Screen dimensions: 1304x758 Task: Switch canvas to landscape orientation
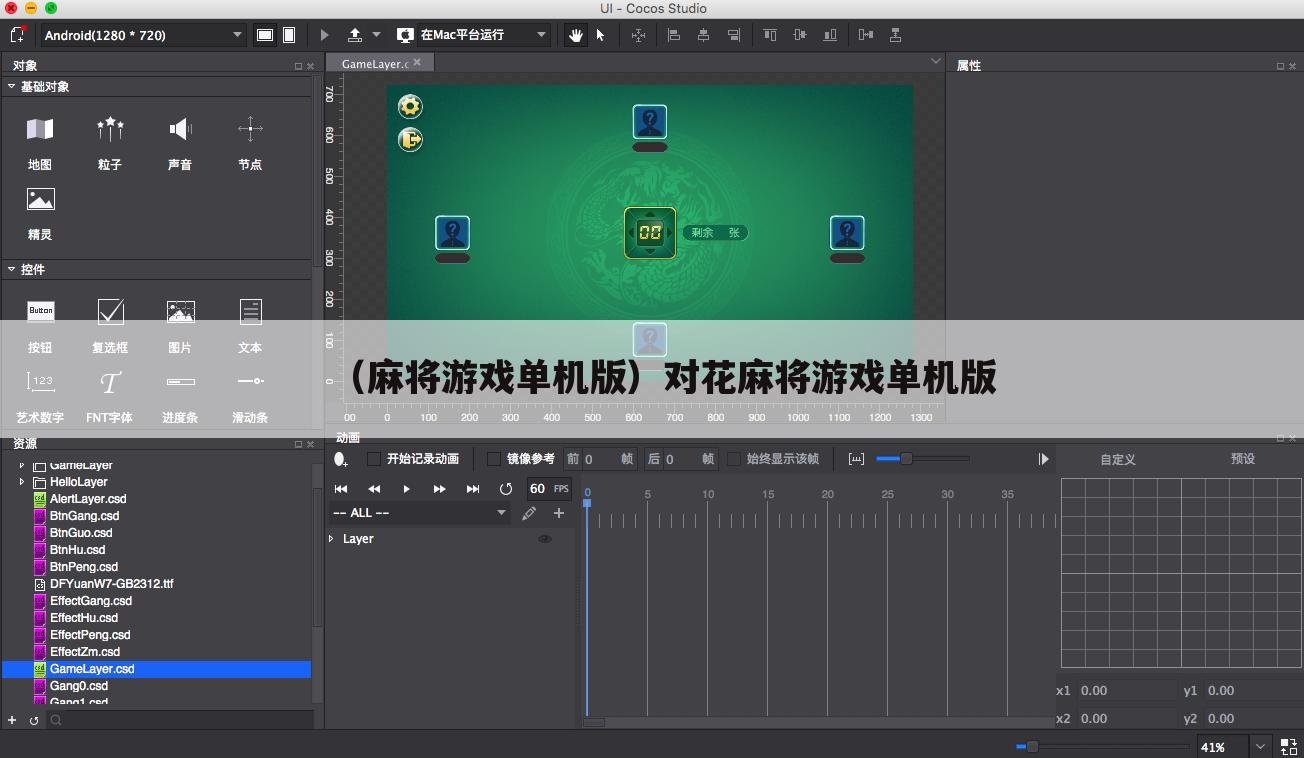pos(265,35)
